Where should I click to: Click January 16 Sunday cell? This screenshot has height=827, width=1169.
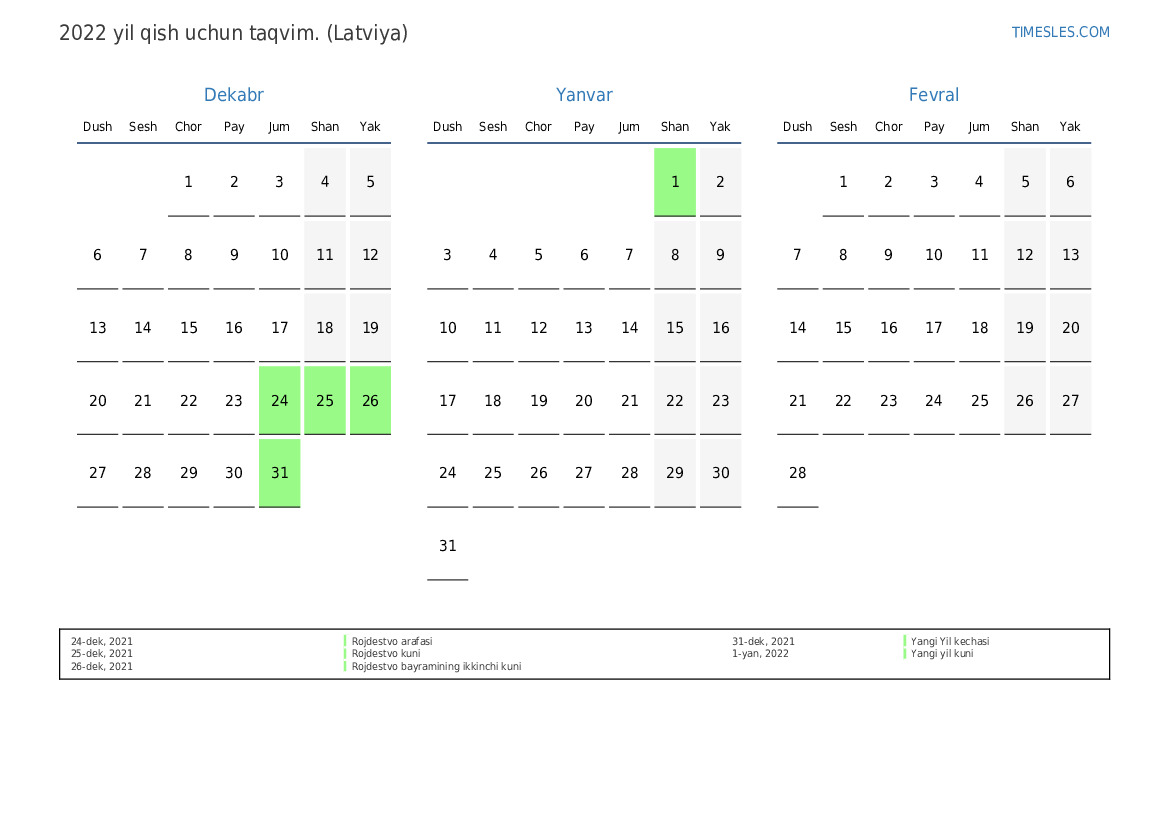[720, 327]
